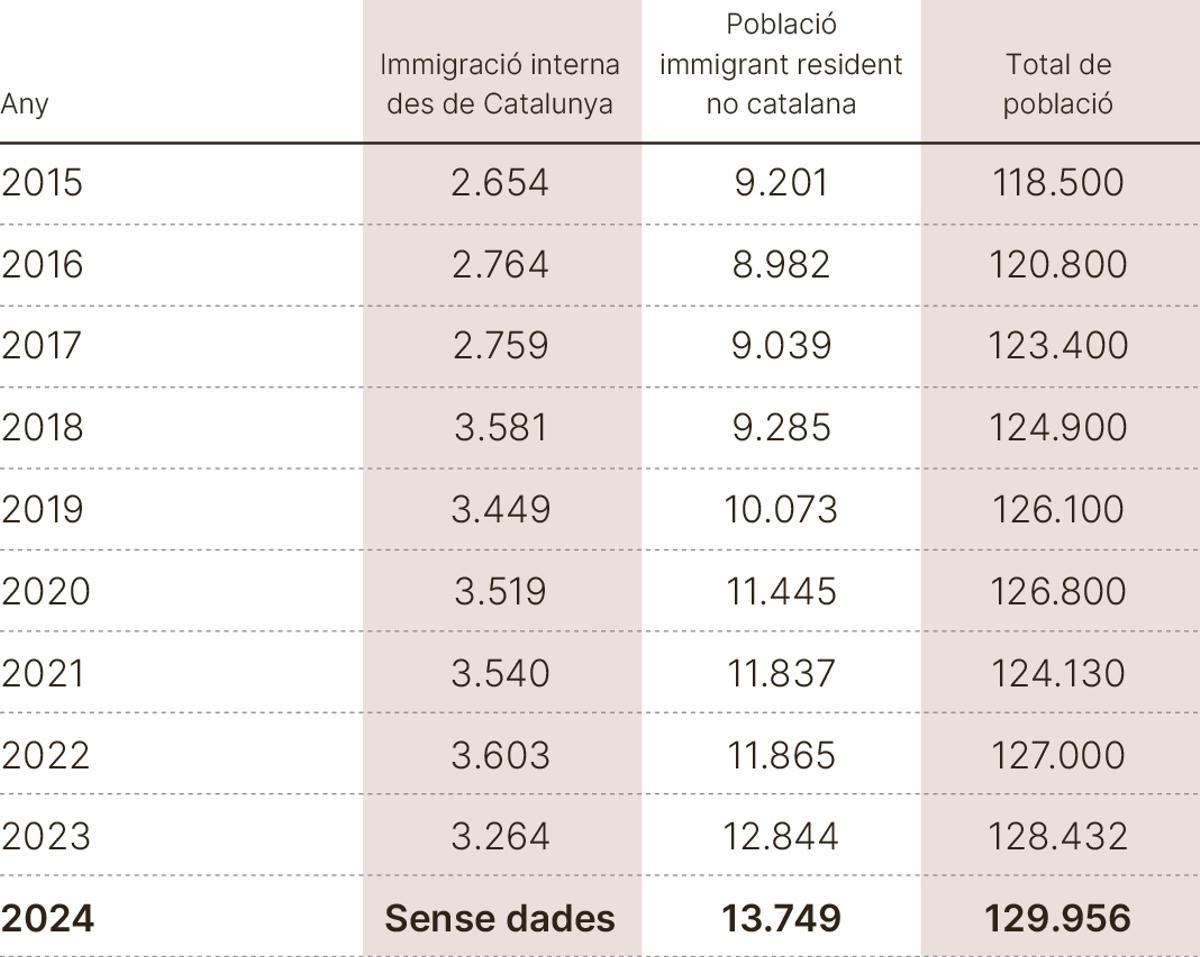Select the bold 129.956 total population
1200x957 pixels.
1058,918
